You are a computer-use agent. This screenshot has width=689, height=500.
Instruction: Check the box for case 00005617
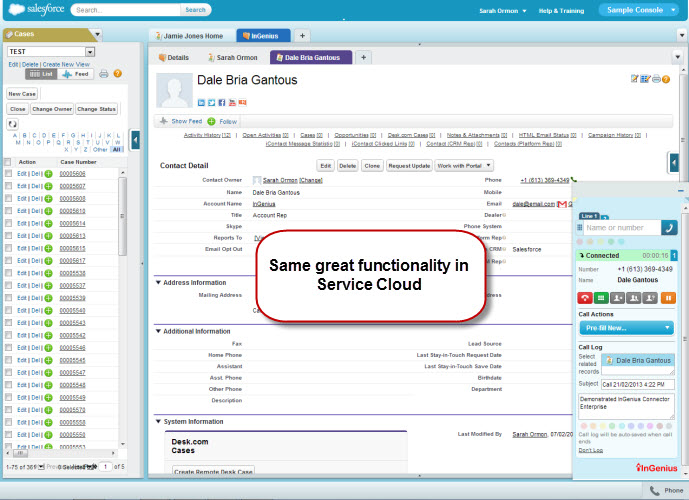point(8,261)
